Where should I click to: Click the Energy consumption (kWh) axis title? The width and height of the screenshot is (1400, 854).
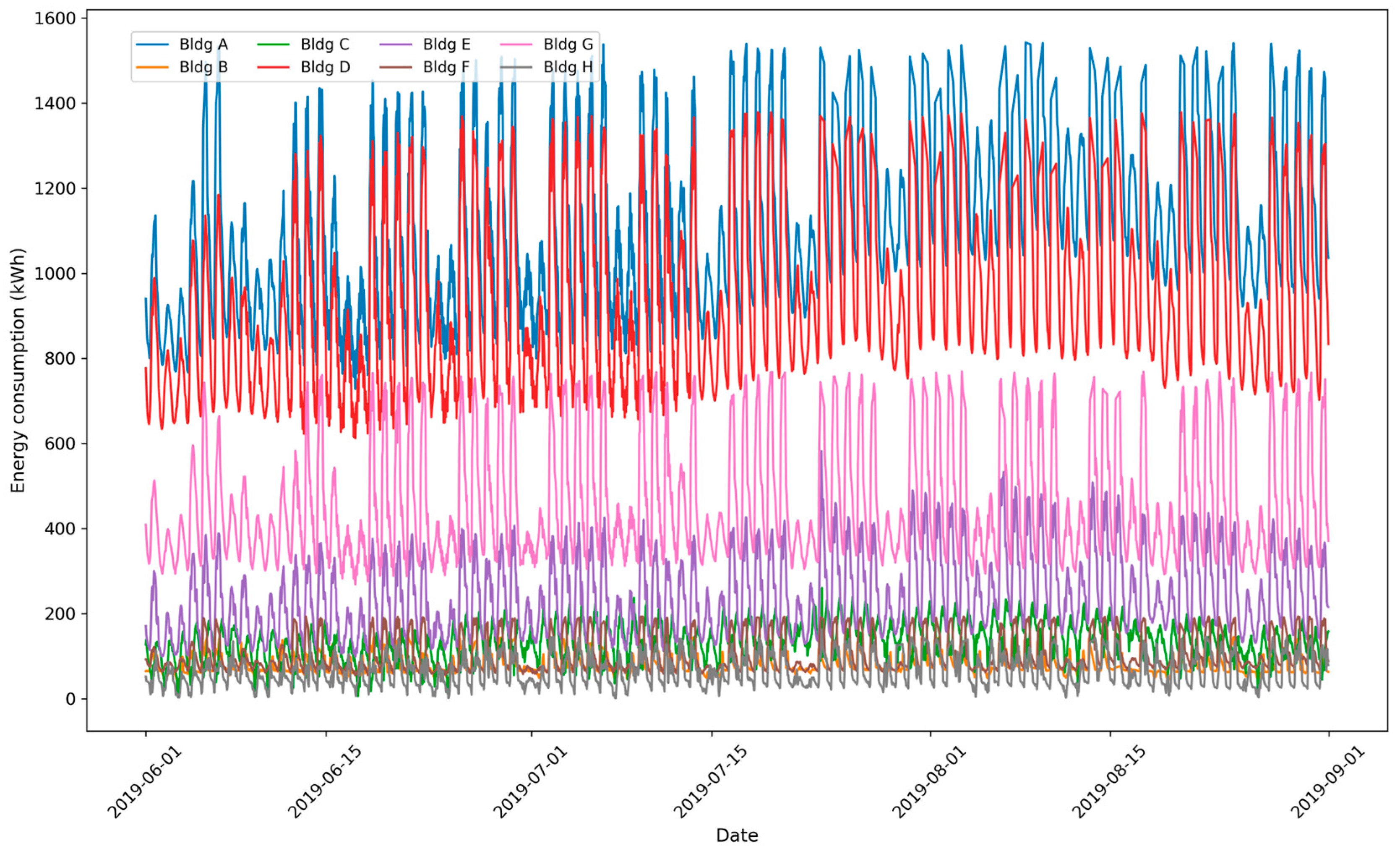[x=18, y=371]
